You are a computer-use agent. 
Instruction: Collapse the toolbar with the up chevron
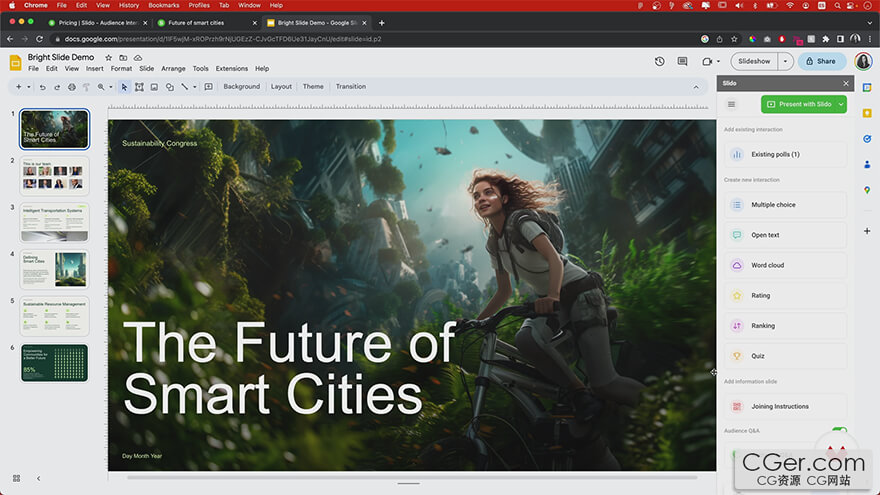tap(696, 87)
